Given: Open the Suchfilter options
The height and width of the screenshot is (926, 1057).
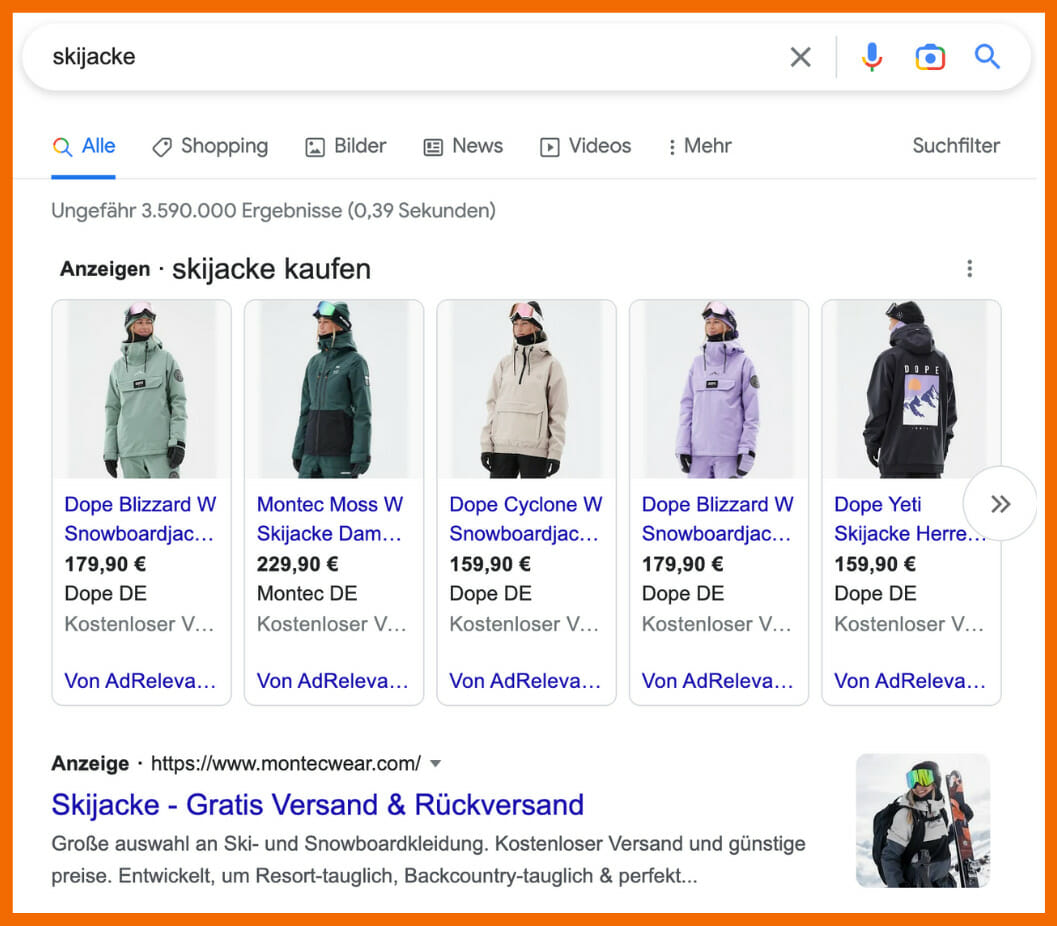Looking at the screenshot, I should [x=956, y=146].
